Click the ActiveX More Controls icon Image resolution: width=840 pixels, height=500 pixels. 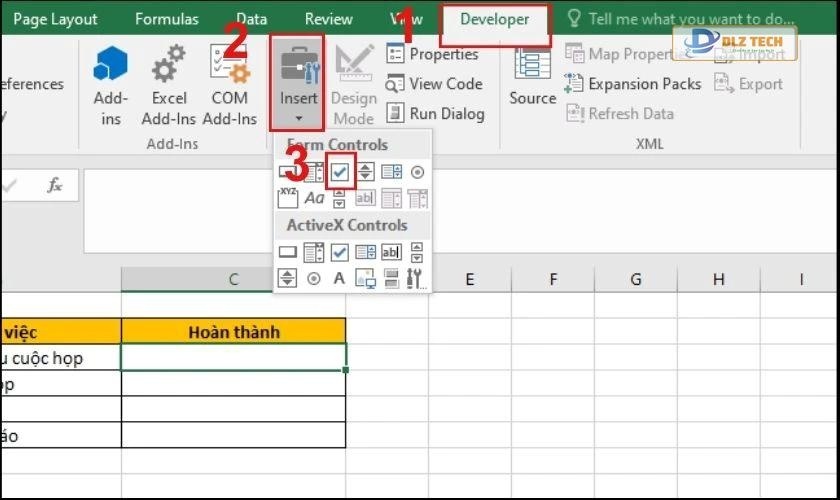point(417,278)
